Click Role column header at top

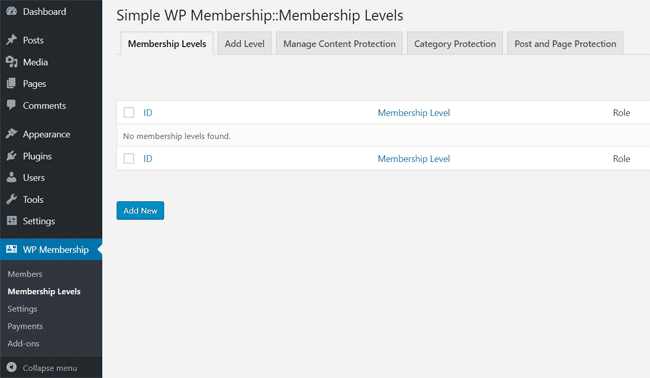(x=621, y=113)
